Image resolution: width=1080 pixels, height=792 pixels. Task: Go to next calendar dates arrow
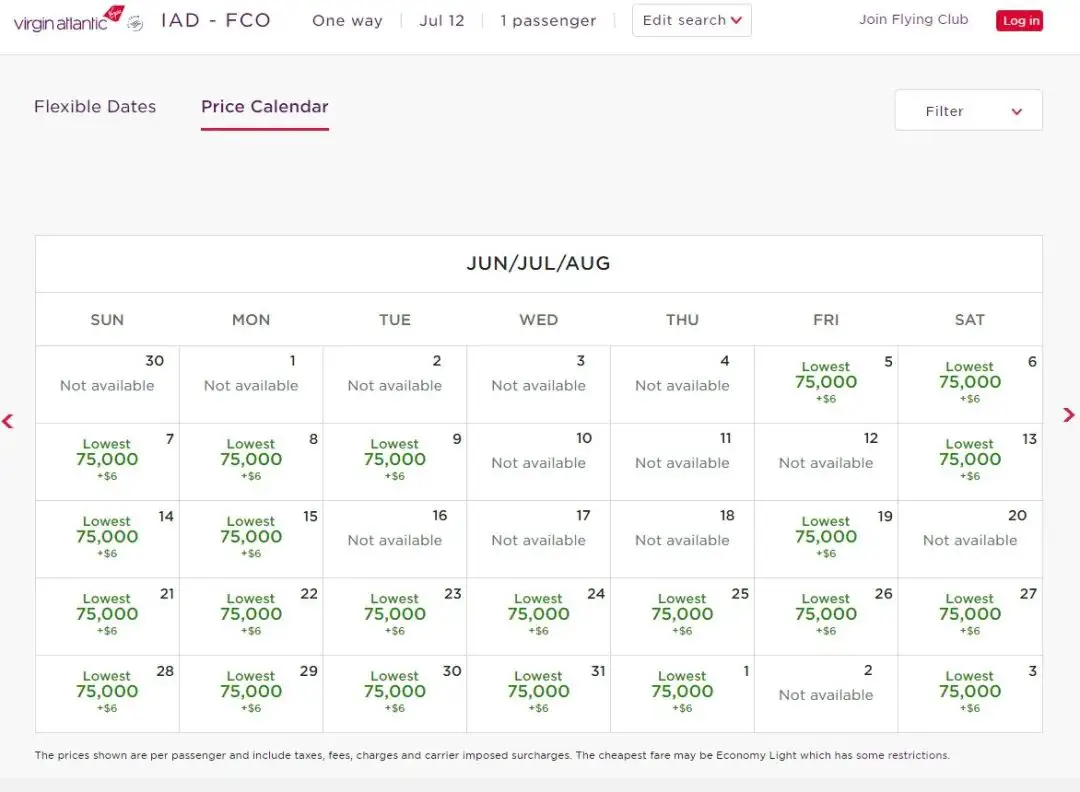point(1069,415)
